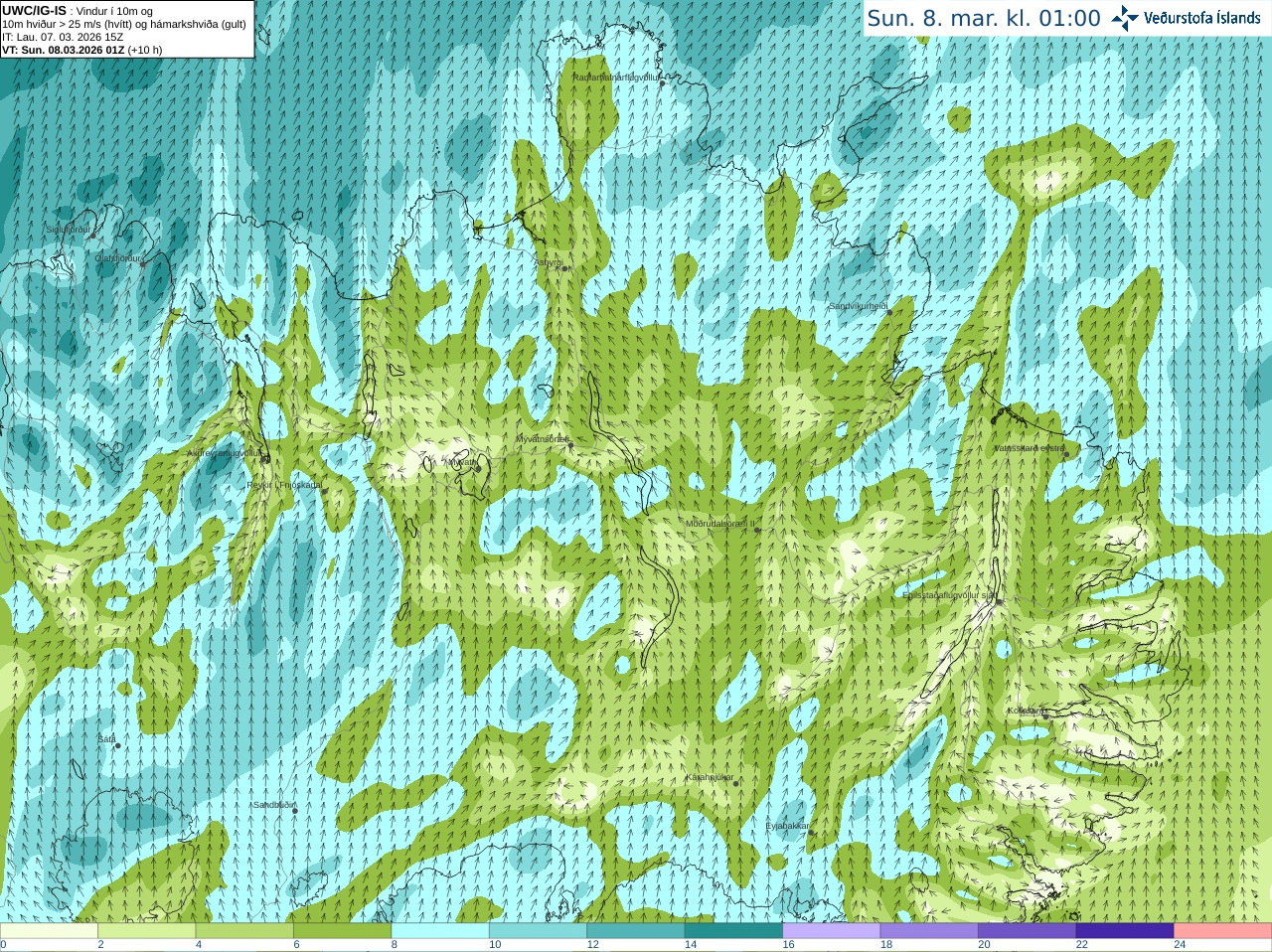
Task: Select the Akureyrarflugvöllur station marker
Action: coord(263,457)
